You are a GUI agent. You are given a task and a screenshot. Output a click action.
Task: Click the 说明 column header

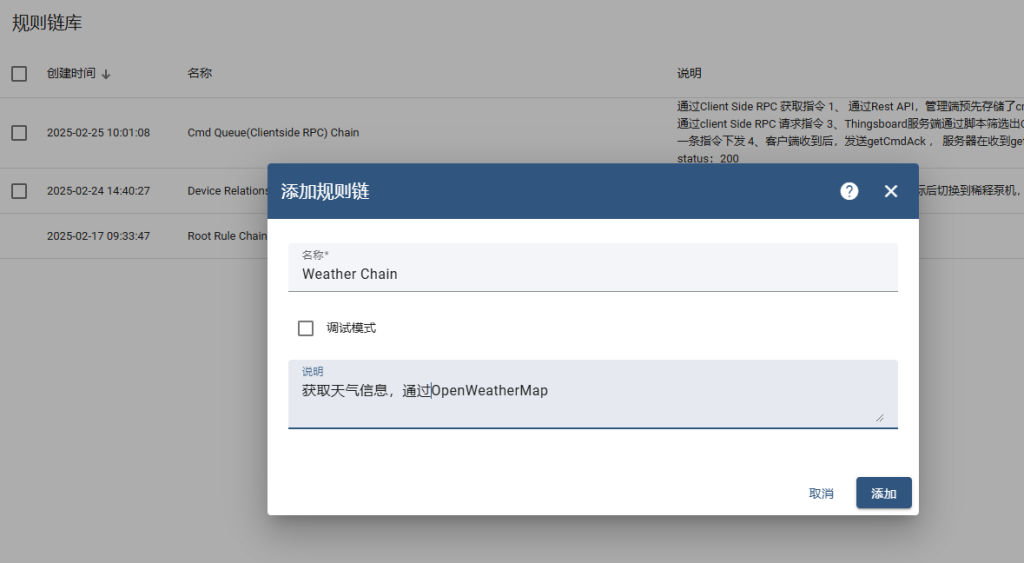[x=689, y=73]
